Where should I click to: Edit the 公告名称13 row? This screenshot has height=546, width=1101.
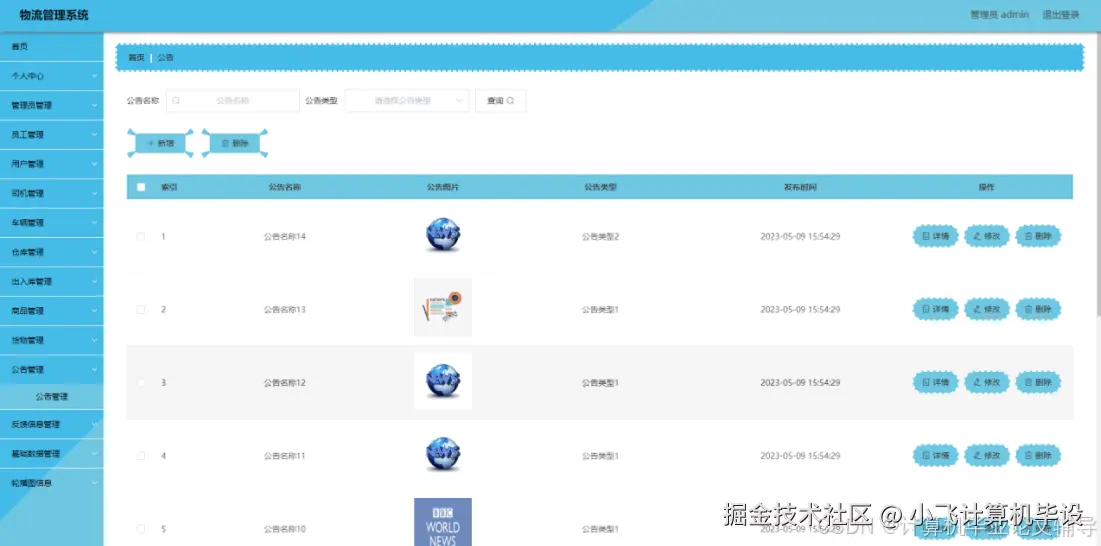click(987, 309)
